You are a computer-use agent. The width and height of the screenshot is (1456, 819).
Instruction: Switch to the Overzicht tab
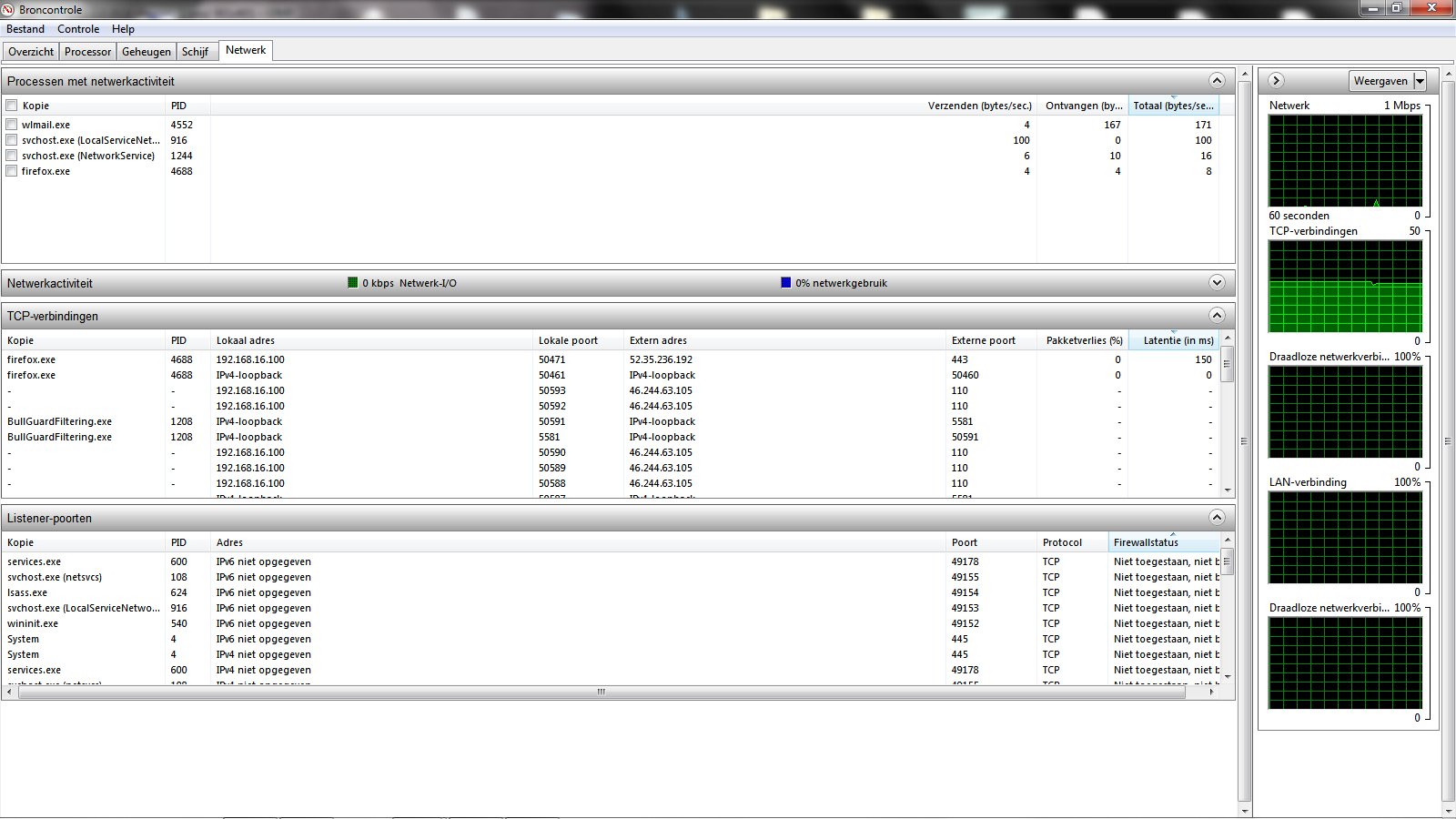point(31,52)
